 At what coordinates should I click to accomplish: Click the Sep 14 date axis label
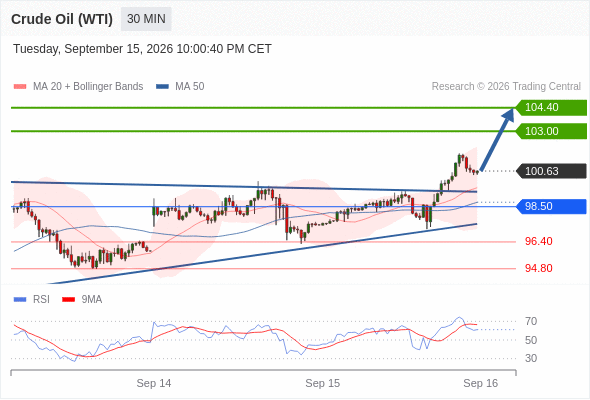154,383
